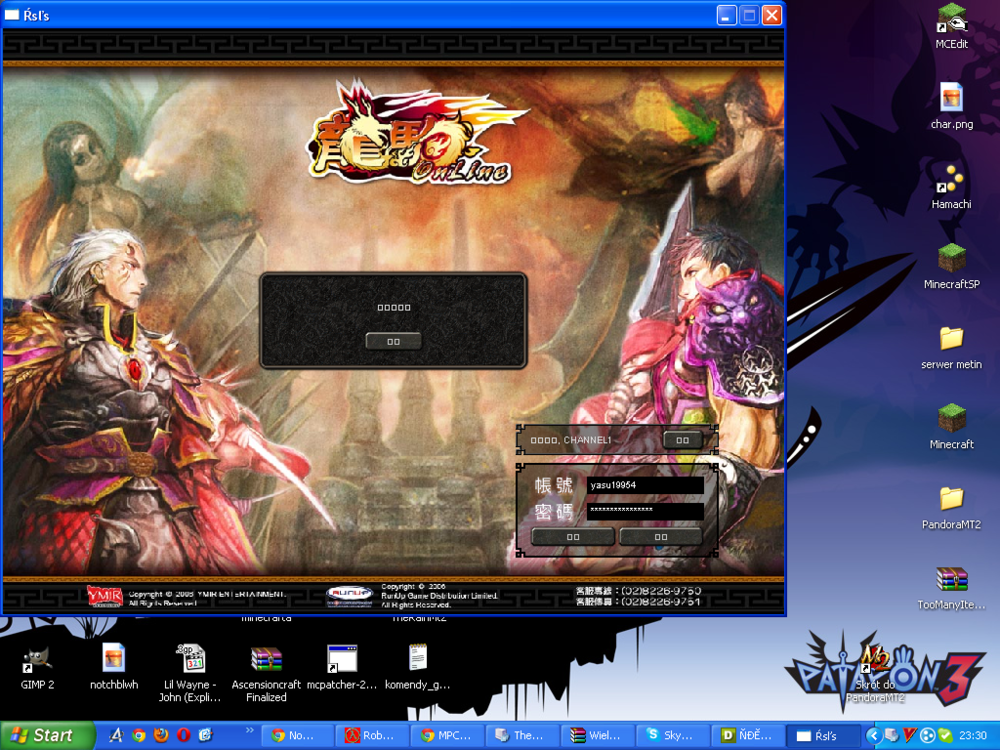Open the Hamachi desktop shortcut

951,187
